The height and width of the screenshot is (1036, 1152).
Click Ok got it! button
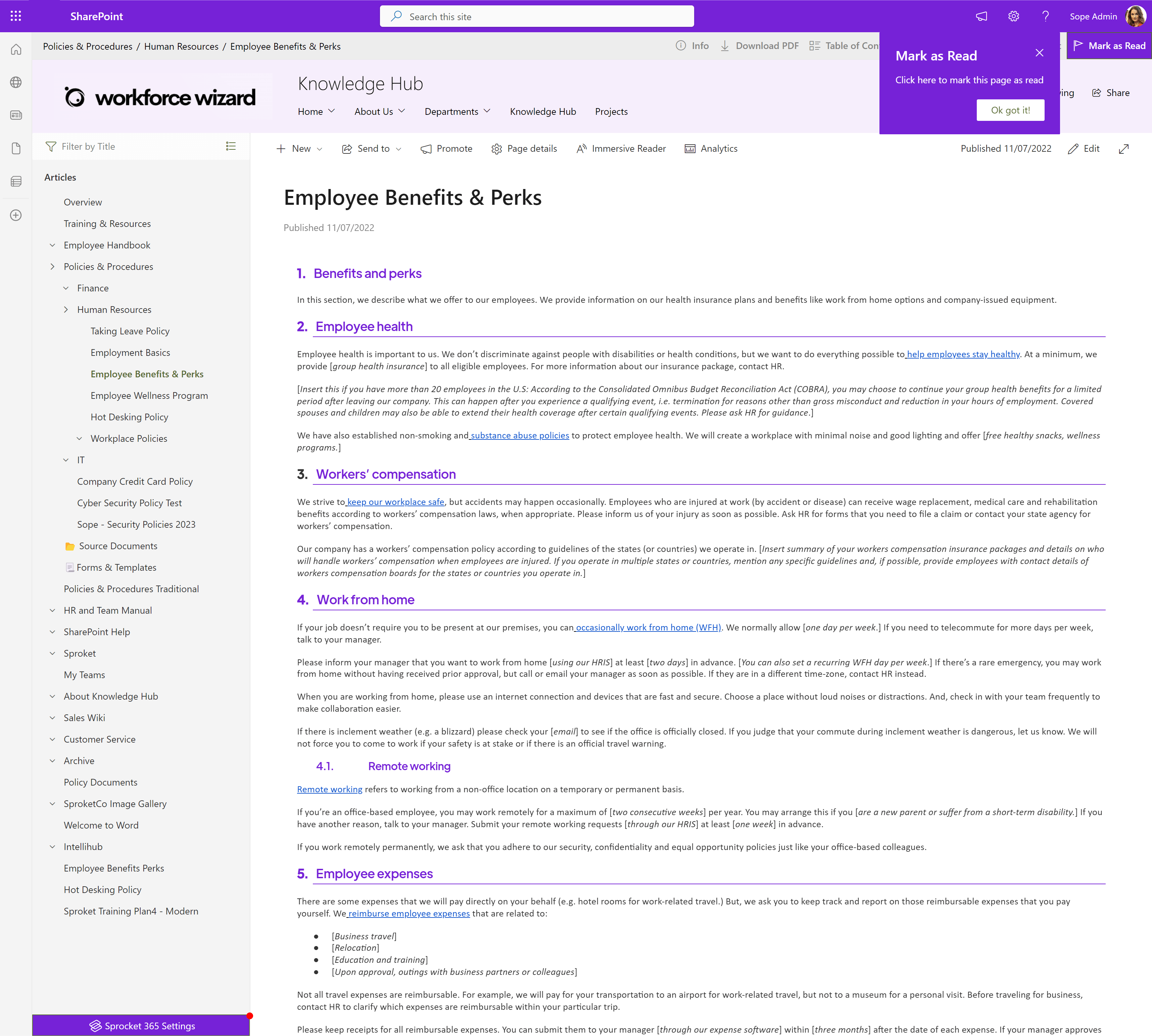tap(1010, 110)
